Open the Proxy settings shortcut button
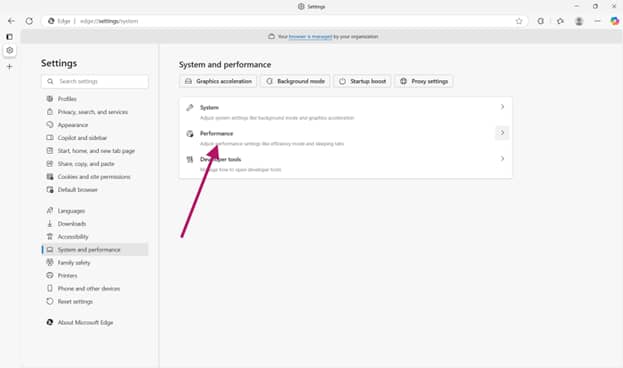Viewport: 623px width, 368px height. (x=424, y=81)
